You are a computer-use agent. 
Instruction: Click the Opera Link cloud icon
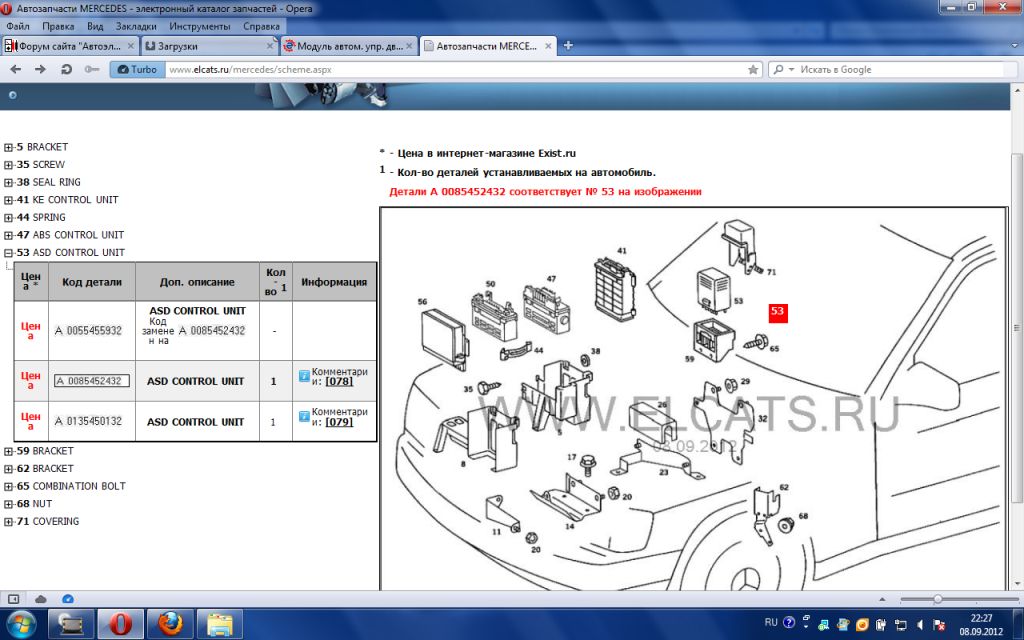tap(40, 599)
